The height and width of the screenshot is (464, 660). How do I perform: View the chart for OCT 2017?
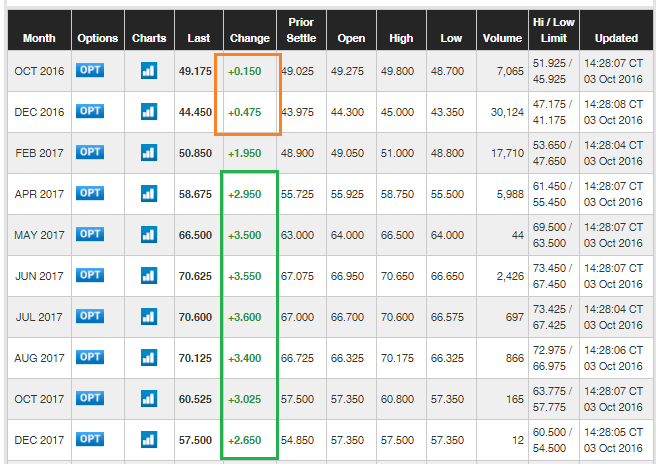[148, 398]
